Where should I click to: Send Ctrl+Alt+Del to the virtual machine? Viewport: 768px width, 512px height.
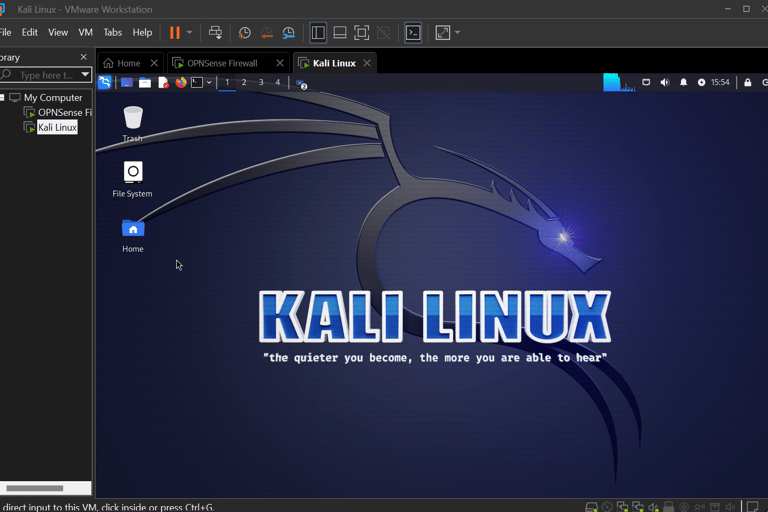tap(215, 33)
